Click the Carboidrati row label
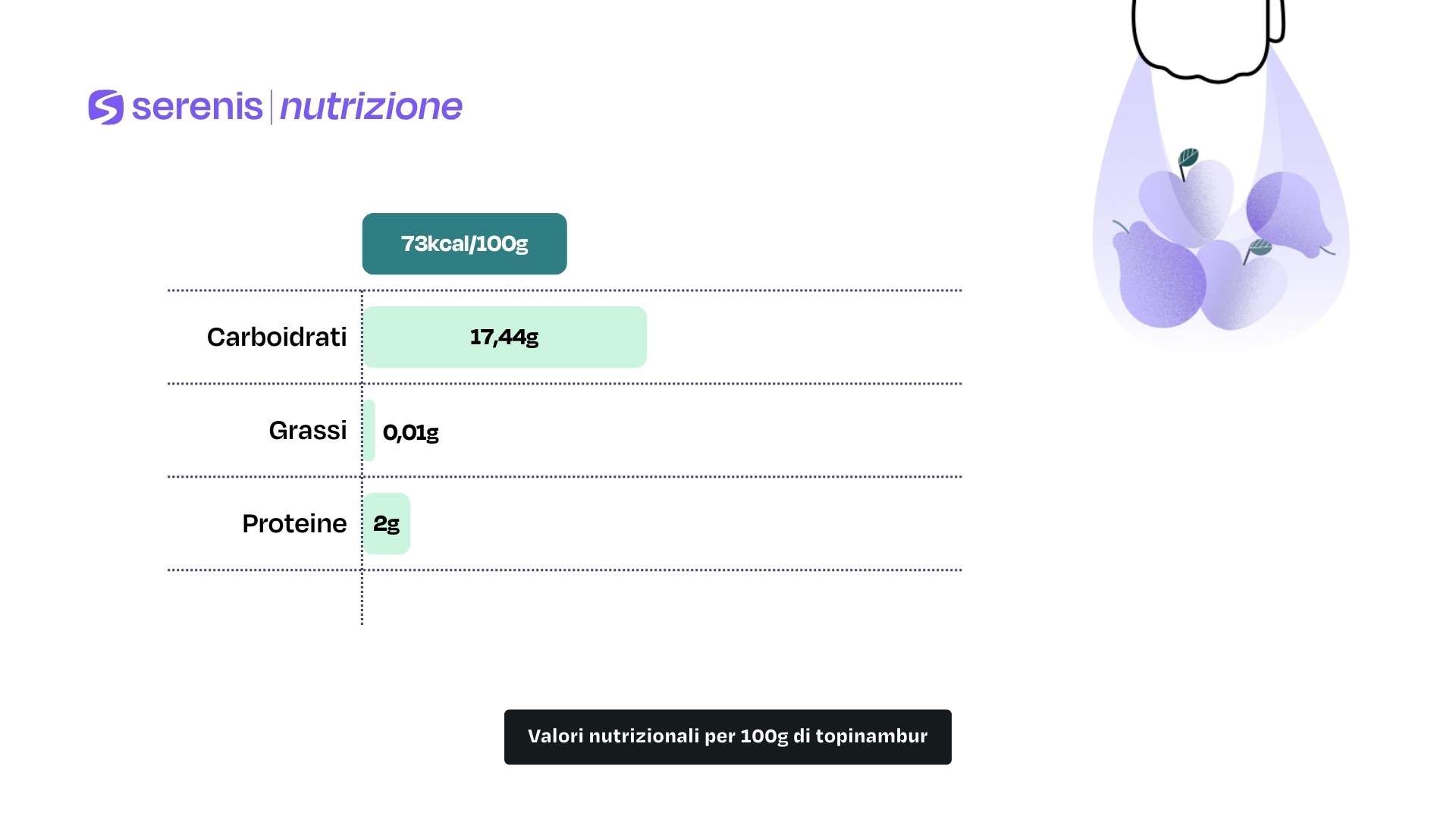 point(277,337)
